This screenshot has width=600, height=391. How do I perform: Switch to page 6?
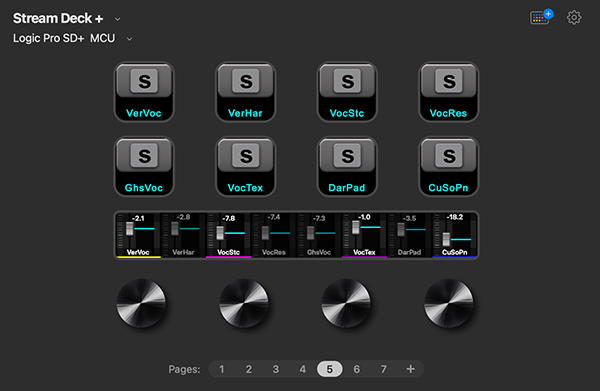357,369
